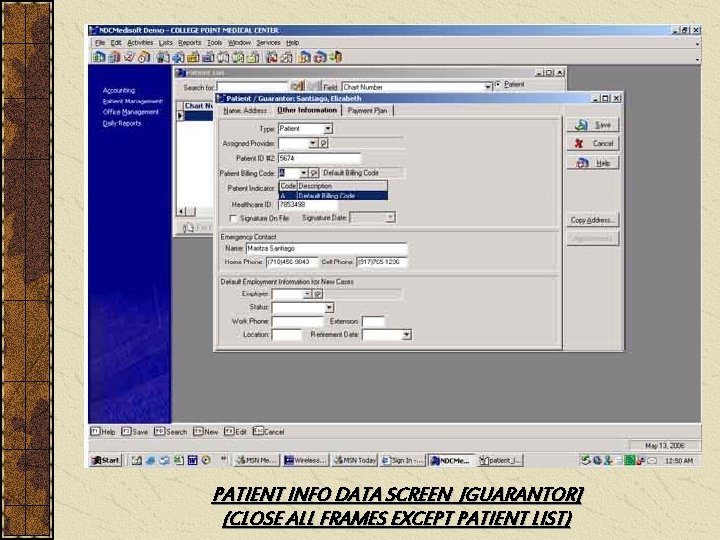Expand Field Chart Number dropdown

(x=488, y=87)
